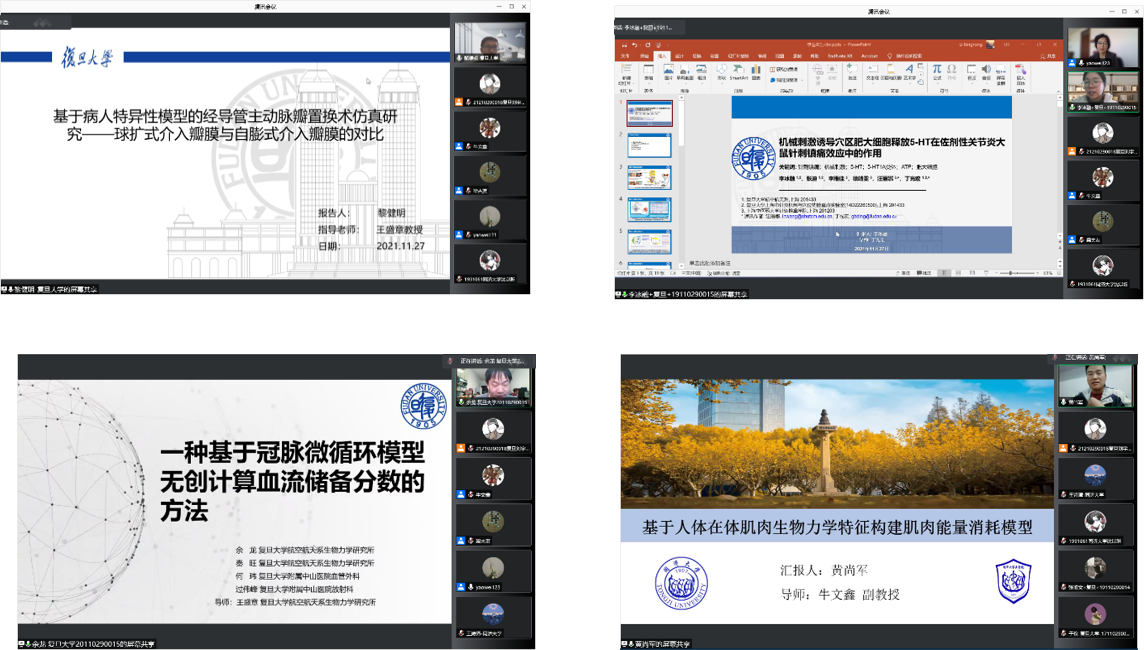Image resolution: width=1144 pixels, height=650 pixels.
Task: Open the File tab in PowerPoint
Action: [625, 55]
